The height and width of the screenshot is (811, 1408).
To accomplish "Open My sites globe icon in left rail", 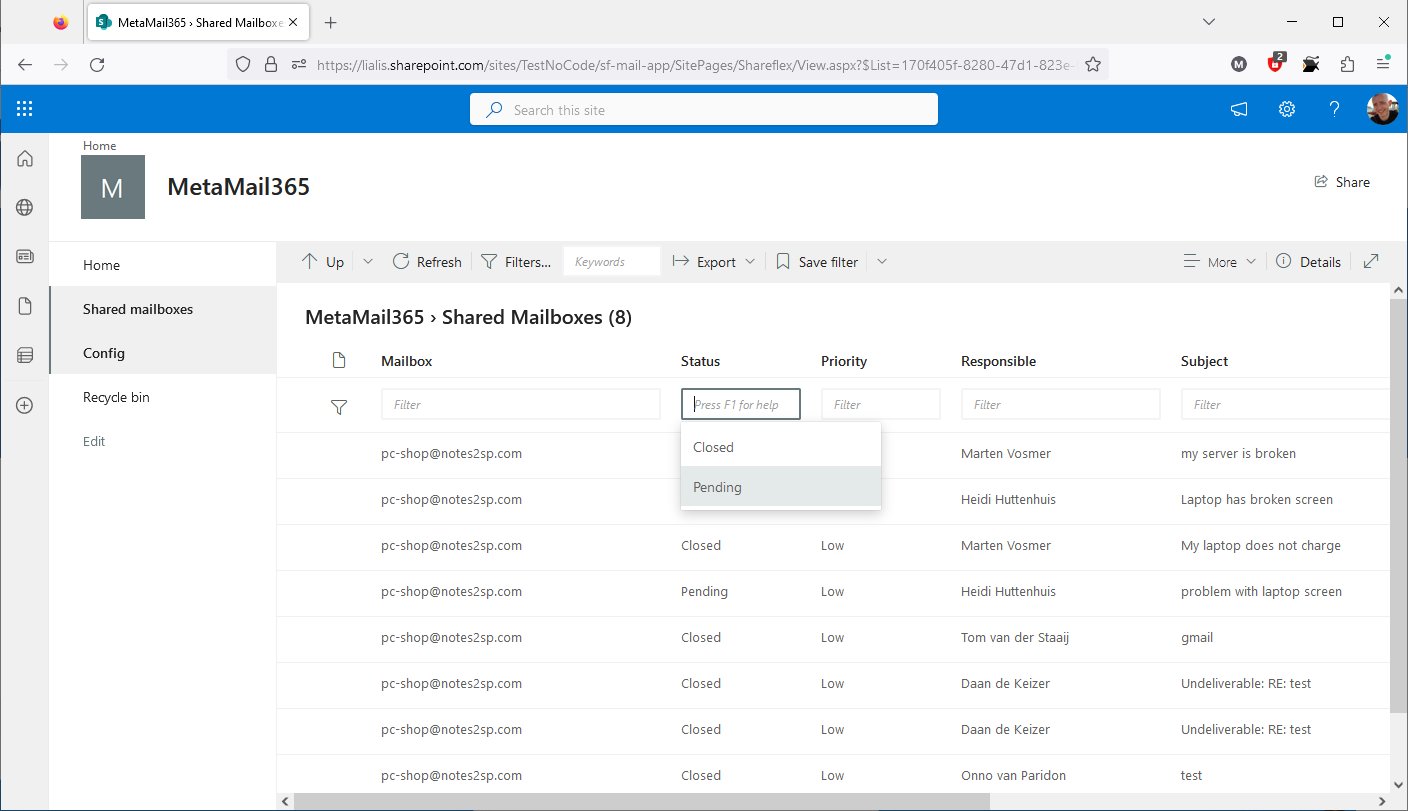I will point(25,208).
